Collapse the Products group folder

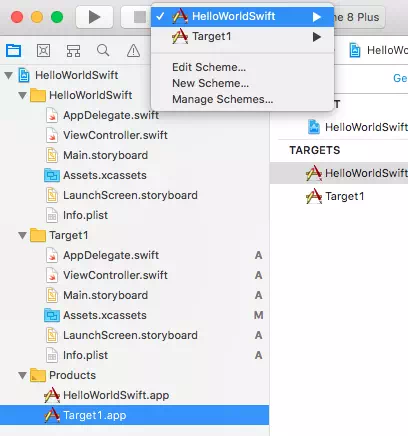tap(22, 375)
